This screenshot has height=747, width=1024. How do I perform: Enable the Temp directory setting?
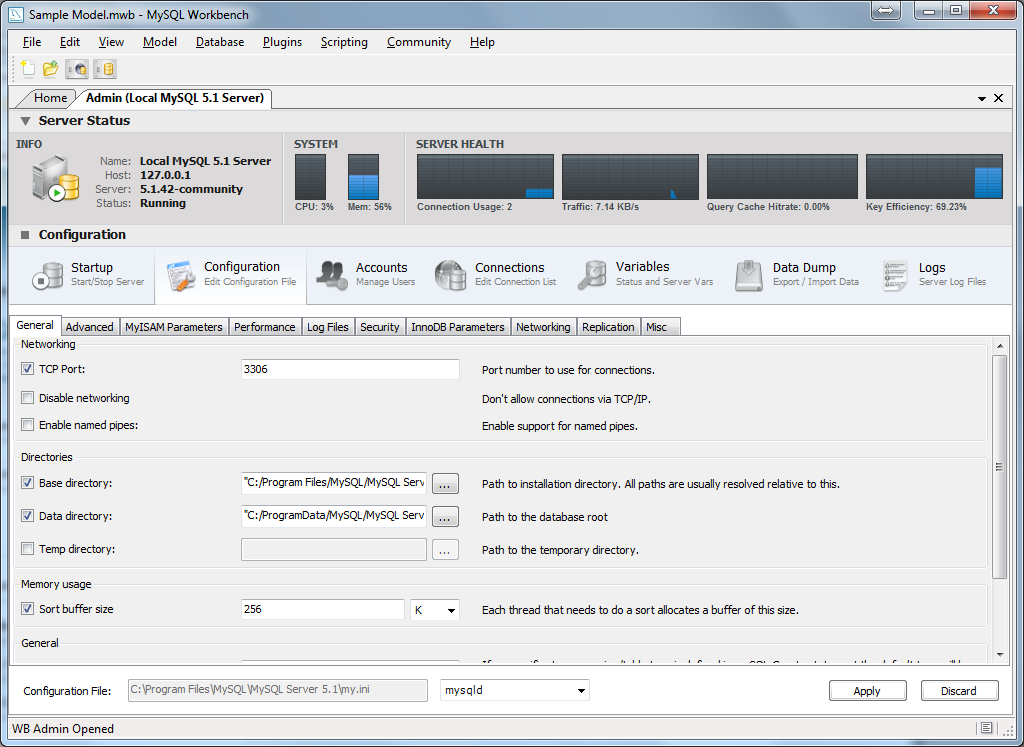(27, 549)
